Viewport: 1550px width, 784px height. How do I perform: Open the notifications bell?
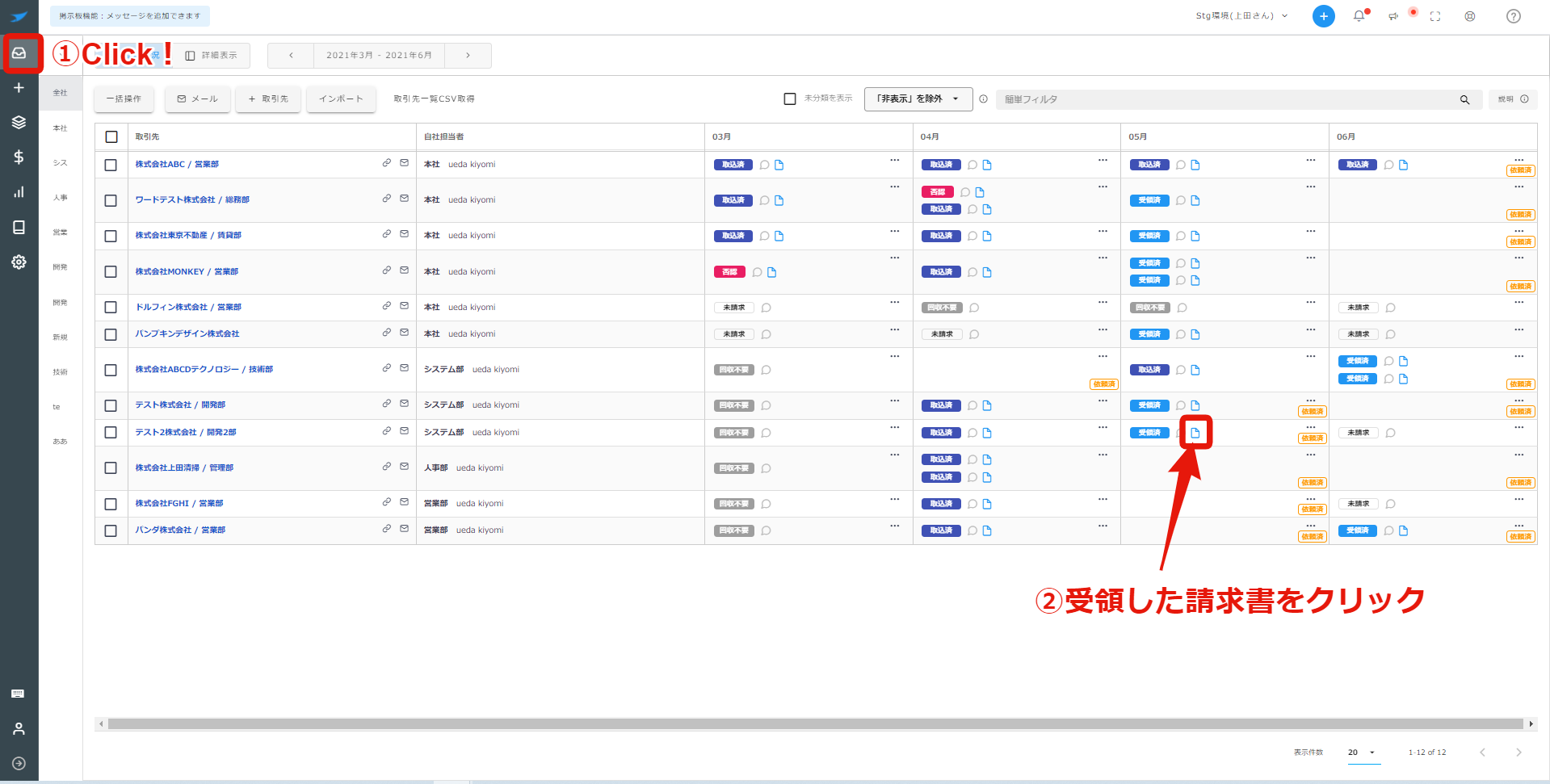[x=1359, y=16]
